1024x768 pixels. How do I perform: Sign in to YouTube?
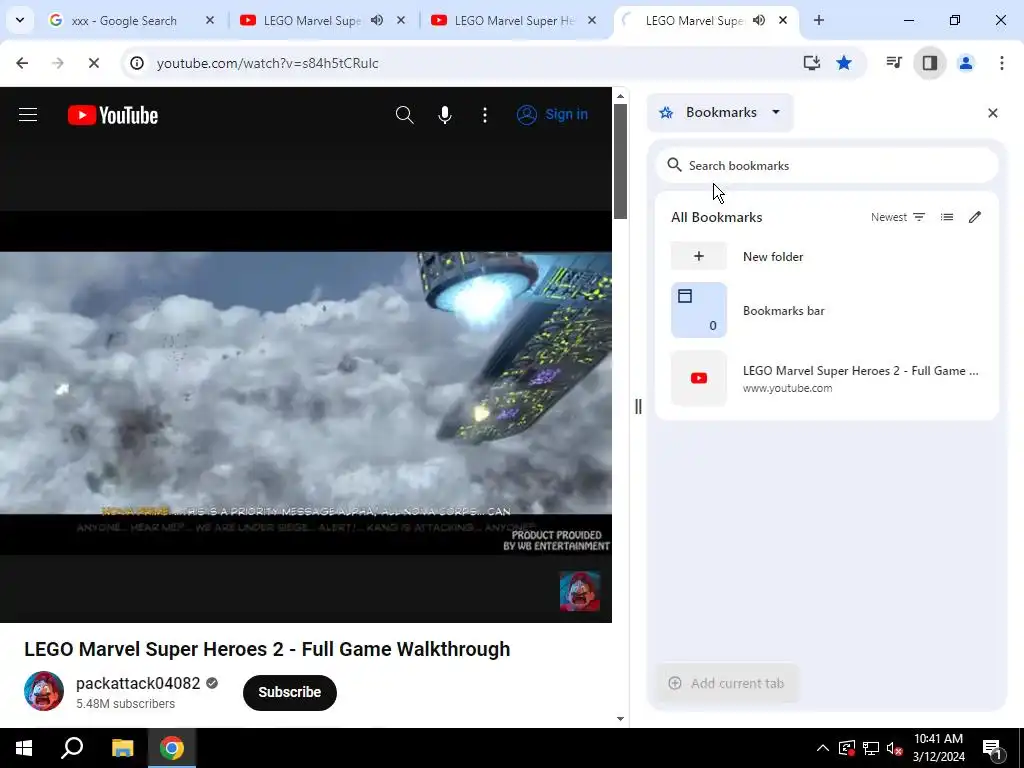pyautogui.click(x=552, y=115)
